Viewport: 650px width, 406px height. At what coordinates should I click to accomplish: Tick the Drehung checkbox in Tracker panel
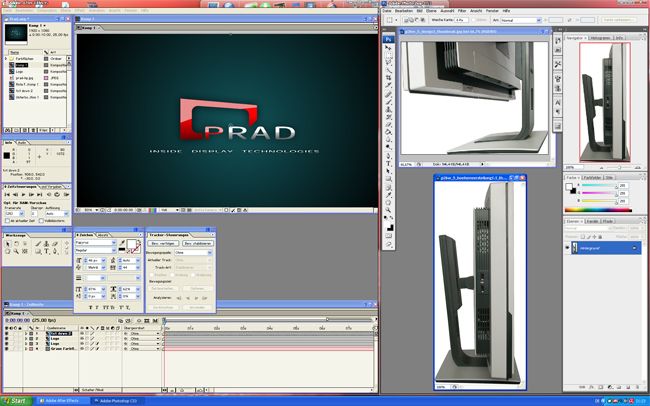pyautogui.click(x=172, y=275)
